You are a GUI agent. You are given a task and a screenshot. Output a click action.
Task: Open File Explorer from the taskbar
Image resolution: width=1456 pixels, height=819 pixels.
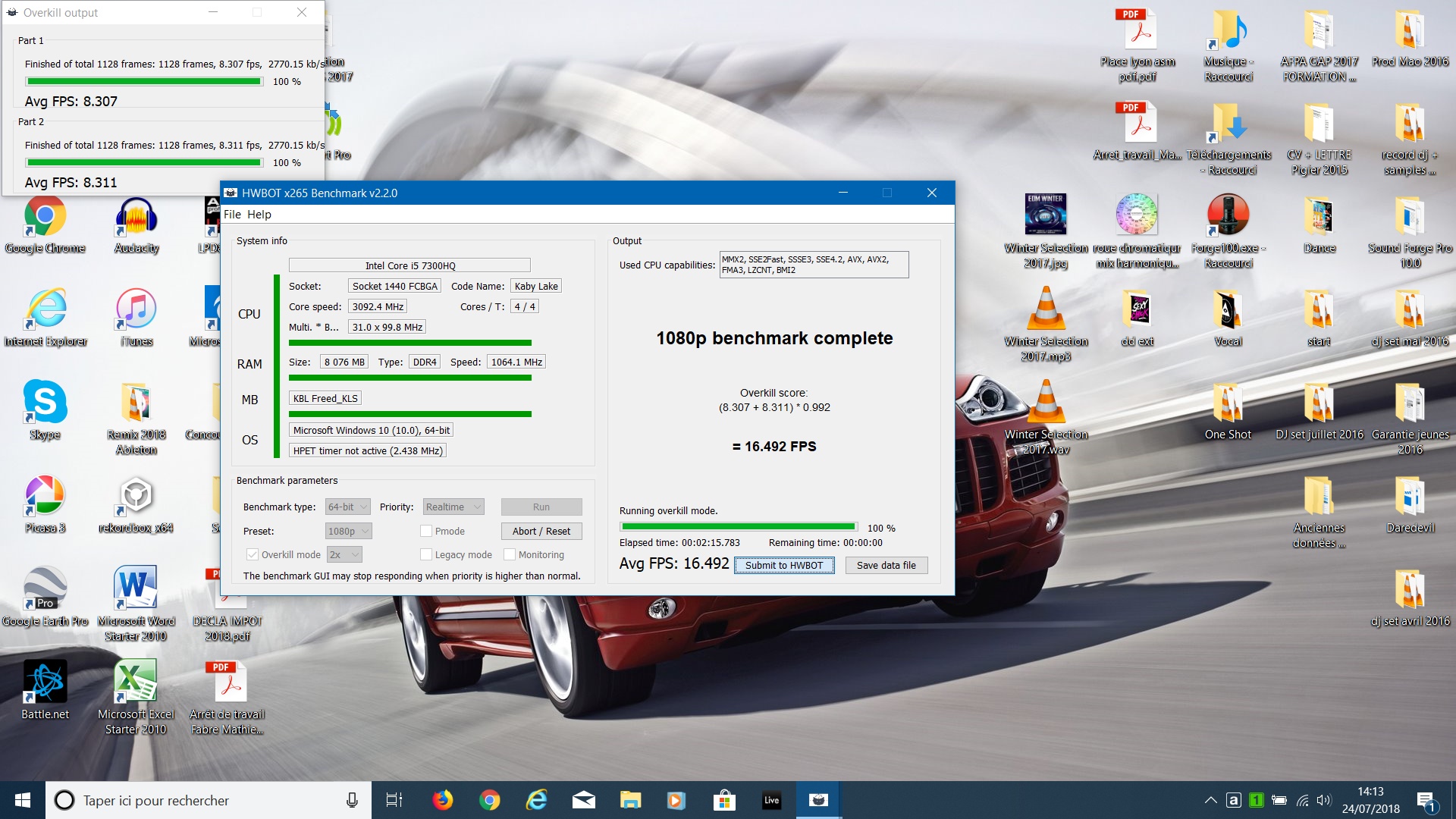pos(630,800)
